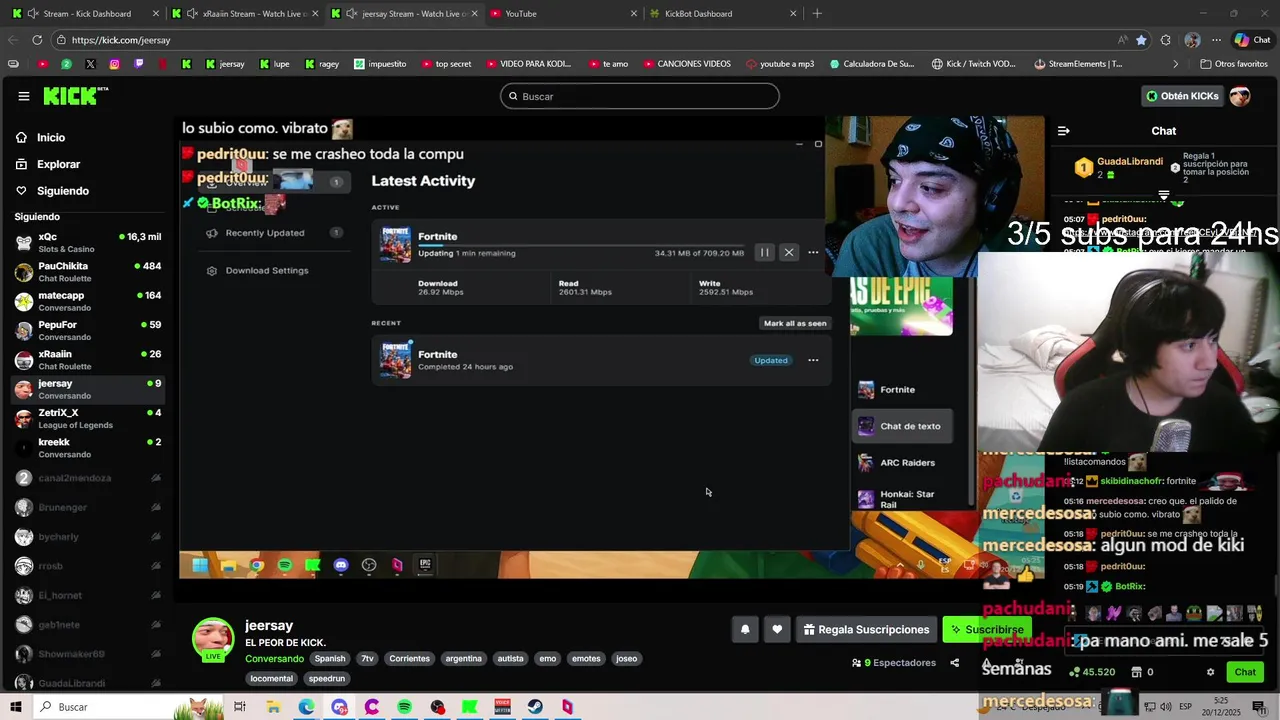Focus the Kick Buscar search field

click(x=640, y=96)
